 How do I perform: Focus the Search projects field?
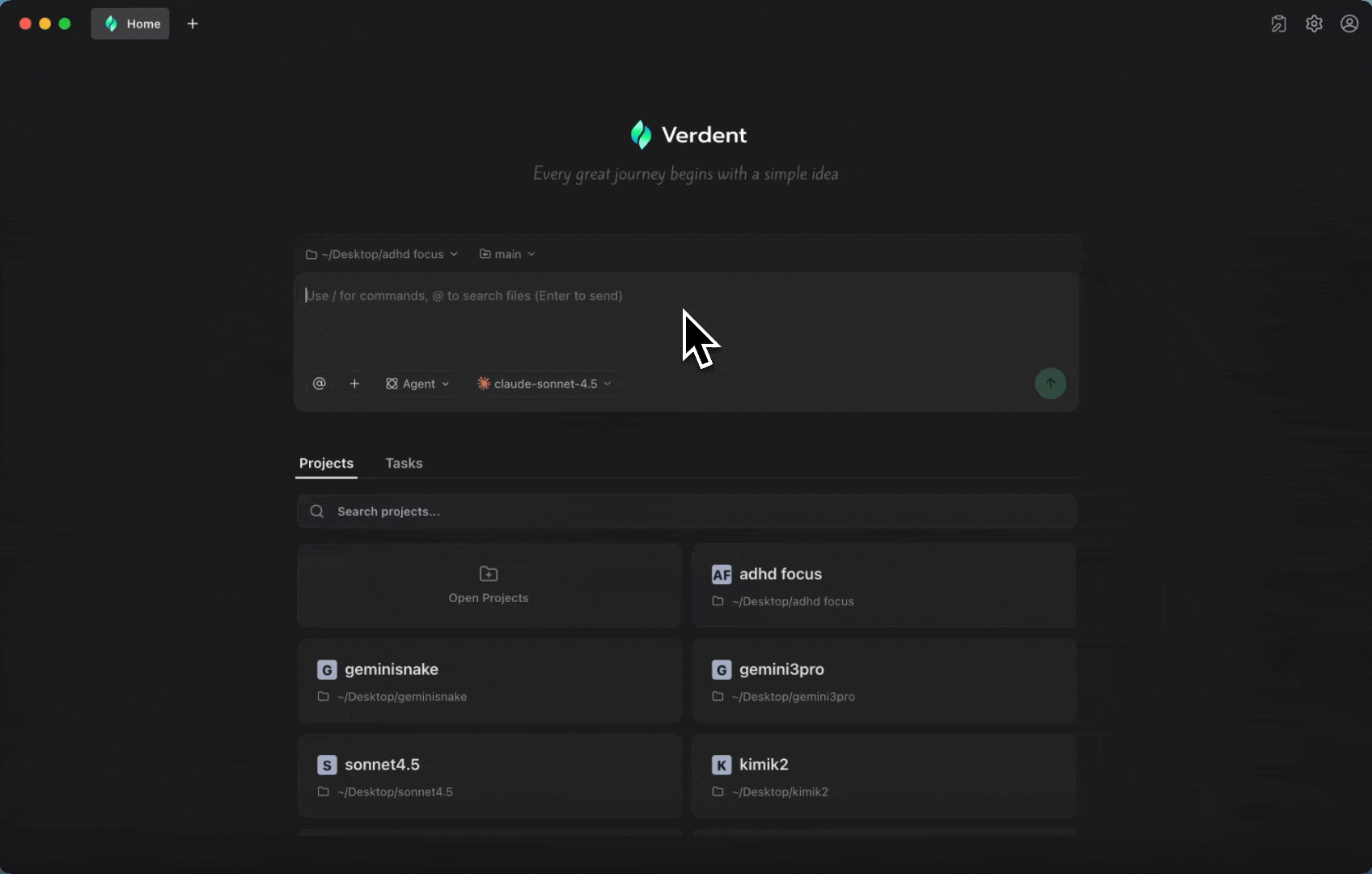686,511
